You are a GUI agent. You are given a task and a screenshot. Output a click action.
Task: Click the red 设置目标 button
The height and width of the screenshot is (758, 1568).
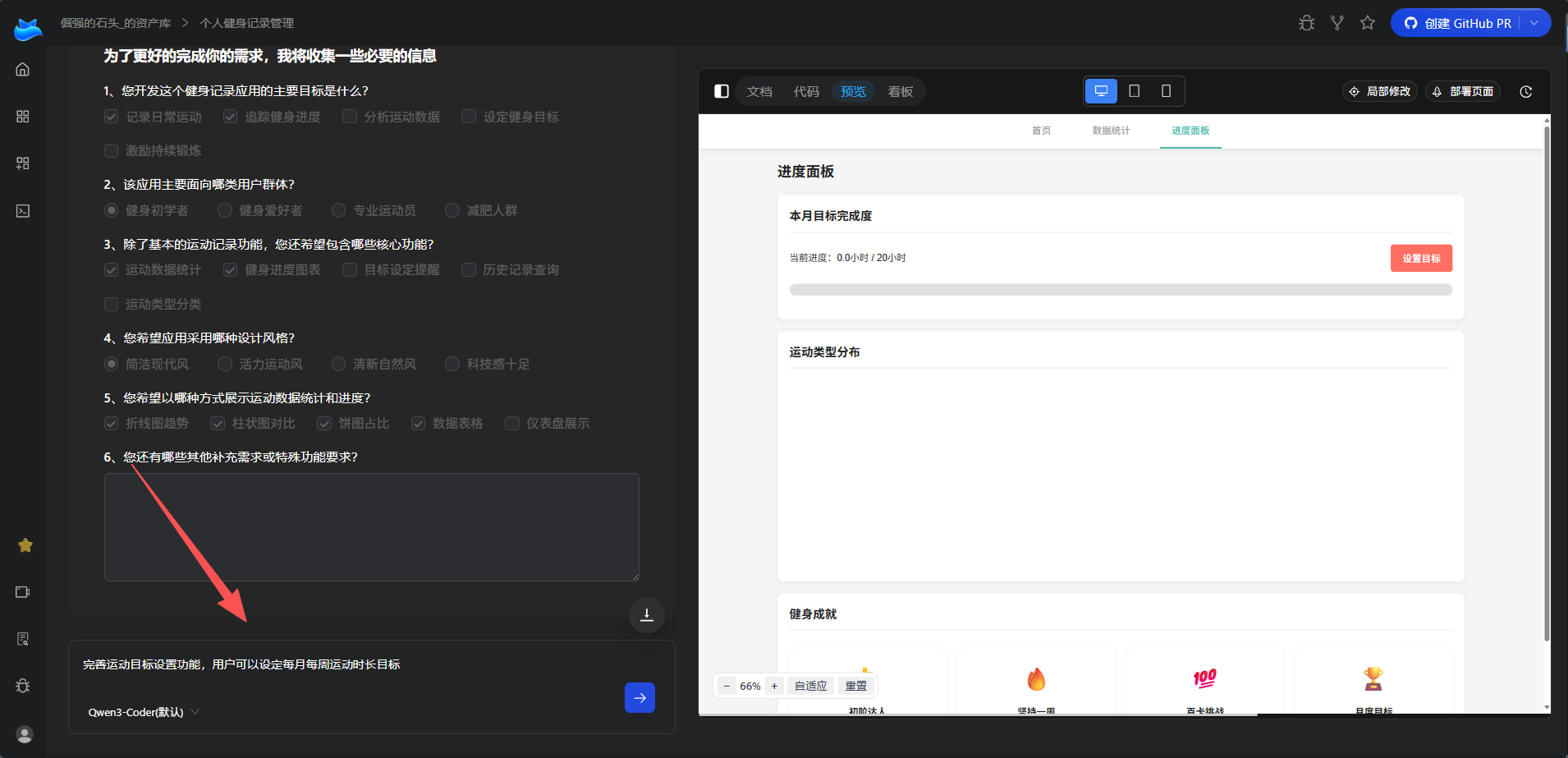1421,258
